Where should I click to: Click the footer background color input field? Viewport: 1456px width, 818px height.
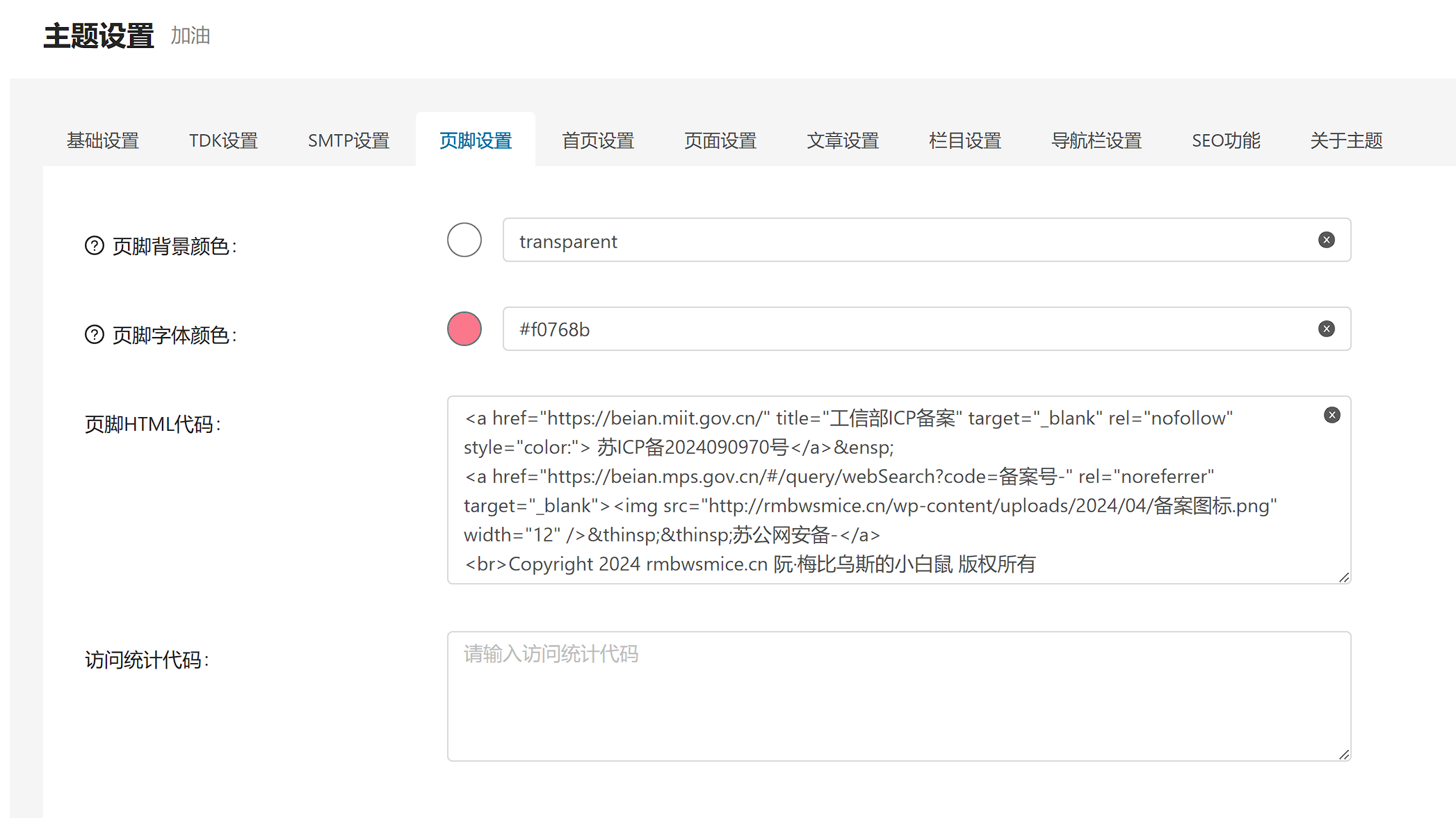927,240
